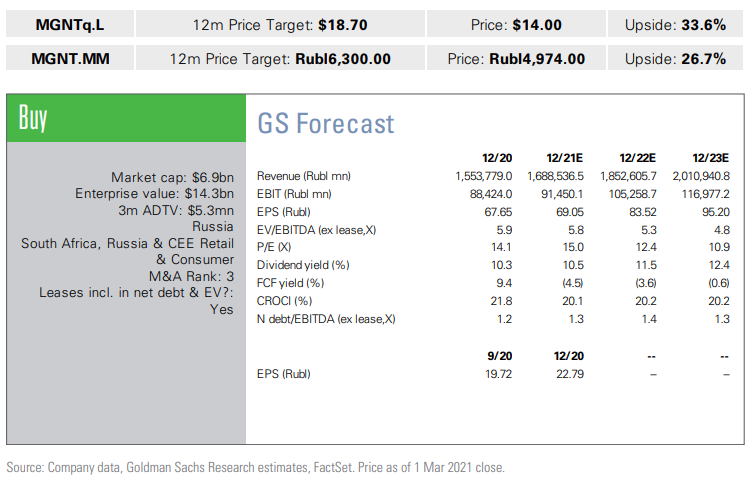The width and height of the screenshot is (752, 484).
Task: Select the 12/21E column header
Action: [567, 158]
